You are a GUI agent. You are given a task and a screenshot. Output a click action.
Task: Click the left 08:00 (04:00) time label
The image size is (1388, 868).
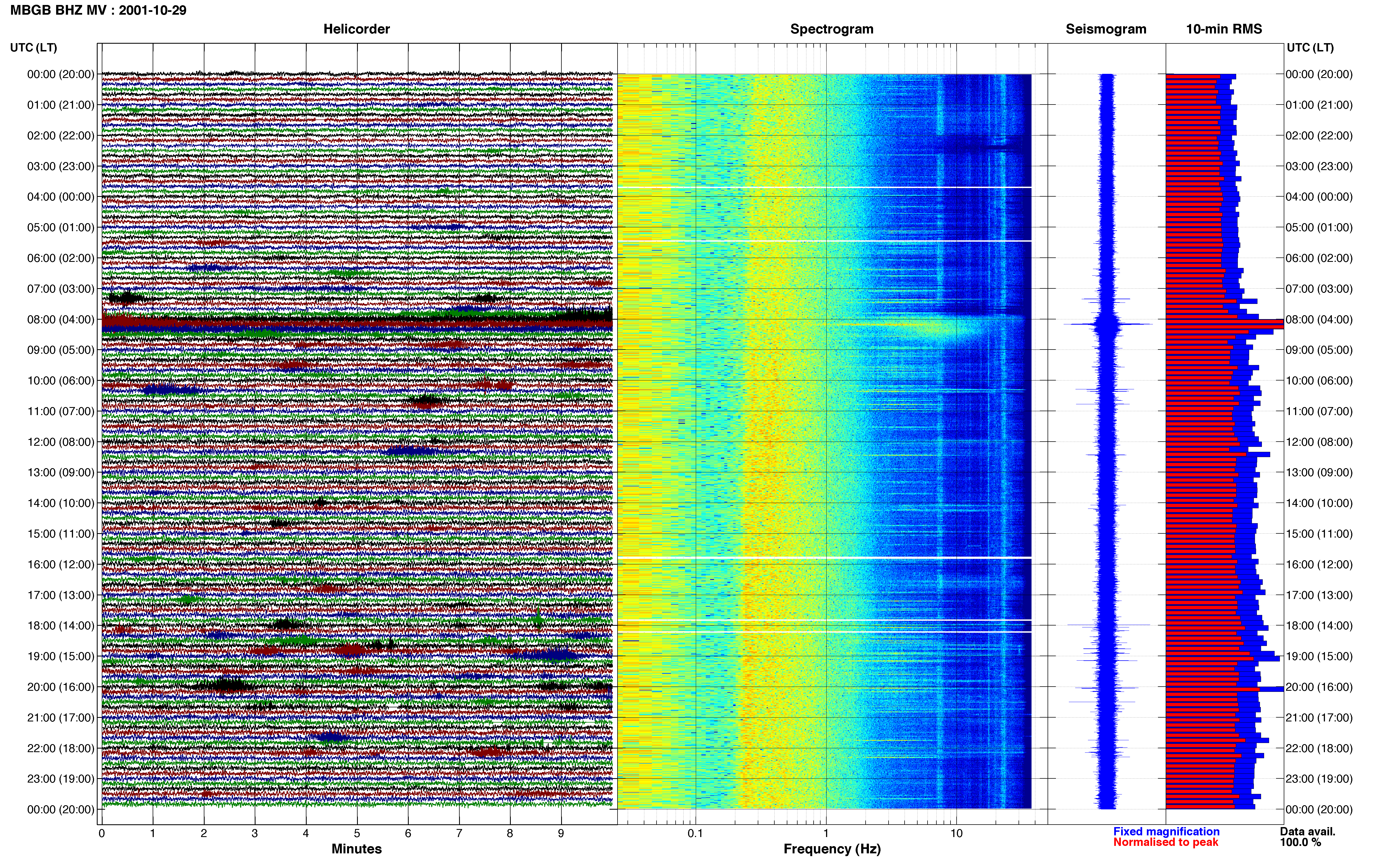[61, 319]
